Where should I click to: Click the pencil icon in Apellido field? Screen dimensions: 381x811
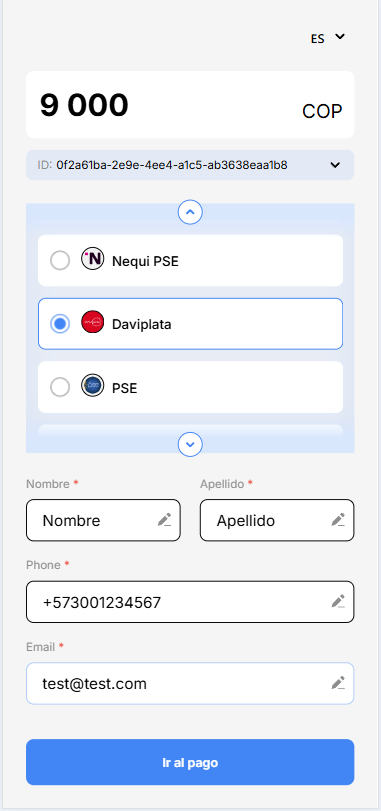(338, 520)
